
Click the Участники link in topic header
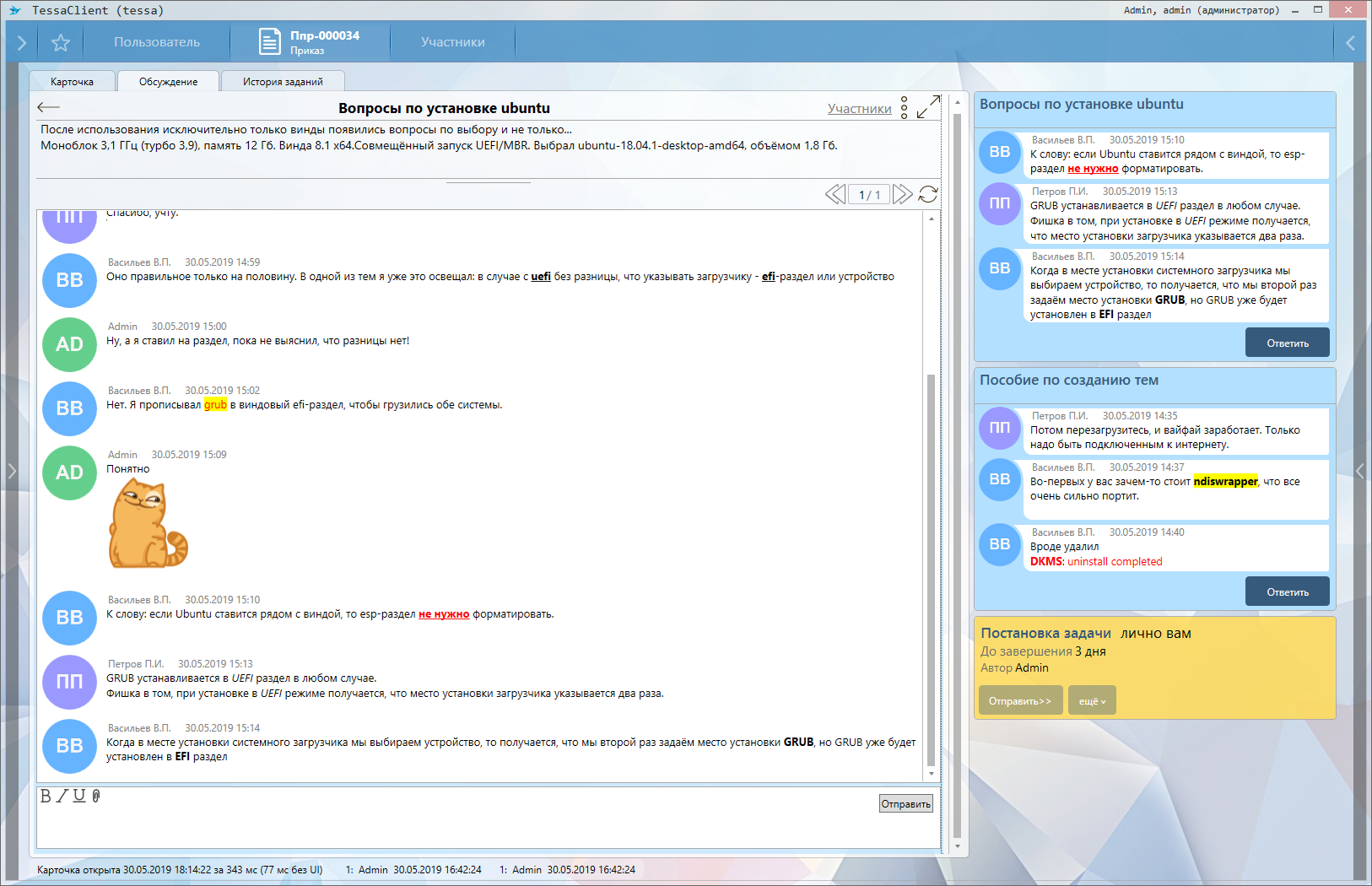coord(859,109)
